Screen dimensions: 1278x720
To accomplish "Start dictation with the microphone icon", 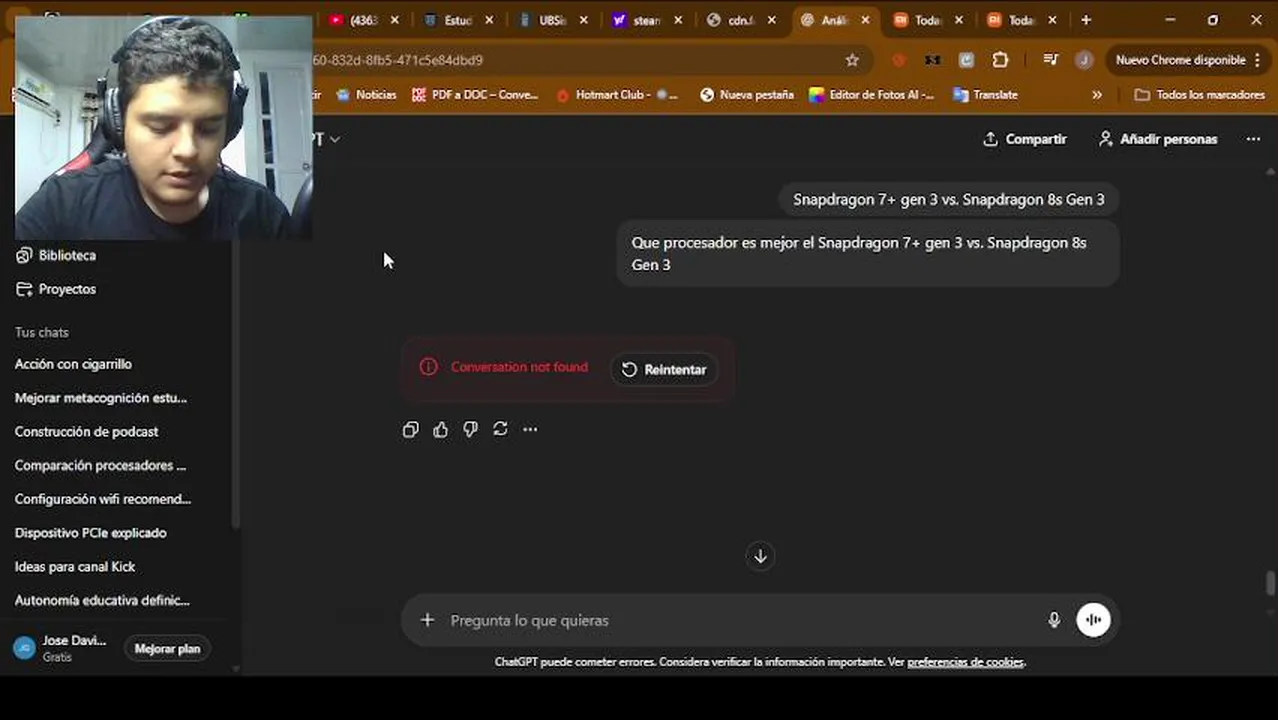I will pyautogui.click(x=1053, y=620).
